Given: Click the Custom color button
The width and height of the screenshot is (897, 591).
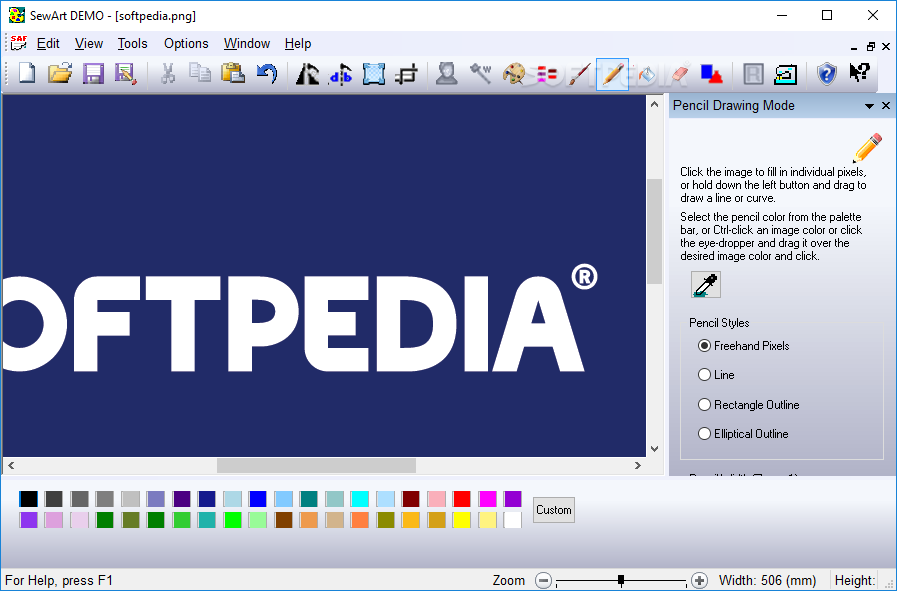Looking at the screenshot, I should pyautogui.click(x=553, y=510).
